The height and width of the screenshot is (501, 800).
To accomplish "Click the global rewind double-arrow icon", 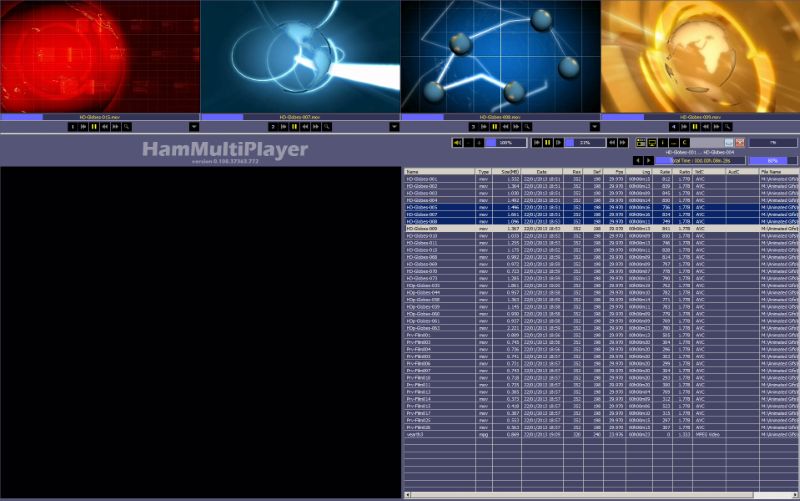I will (x=612, y=143).
